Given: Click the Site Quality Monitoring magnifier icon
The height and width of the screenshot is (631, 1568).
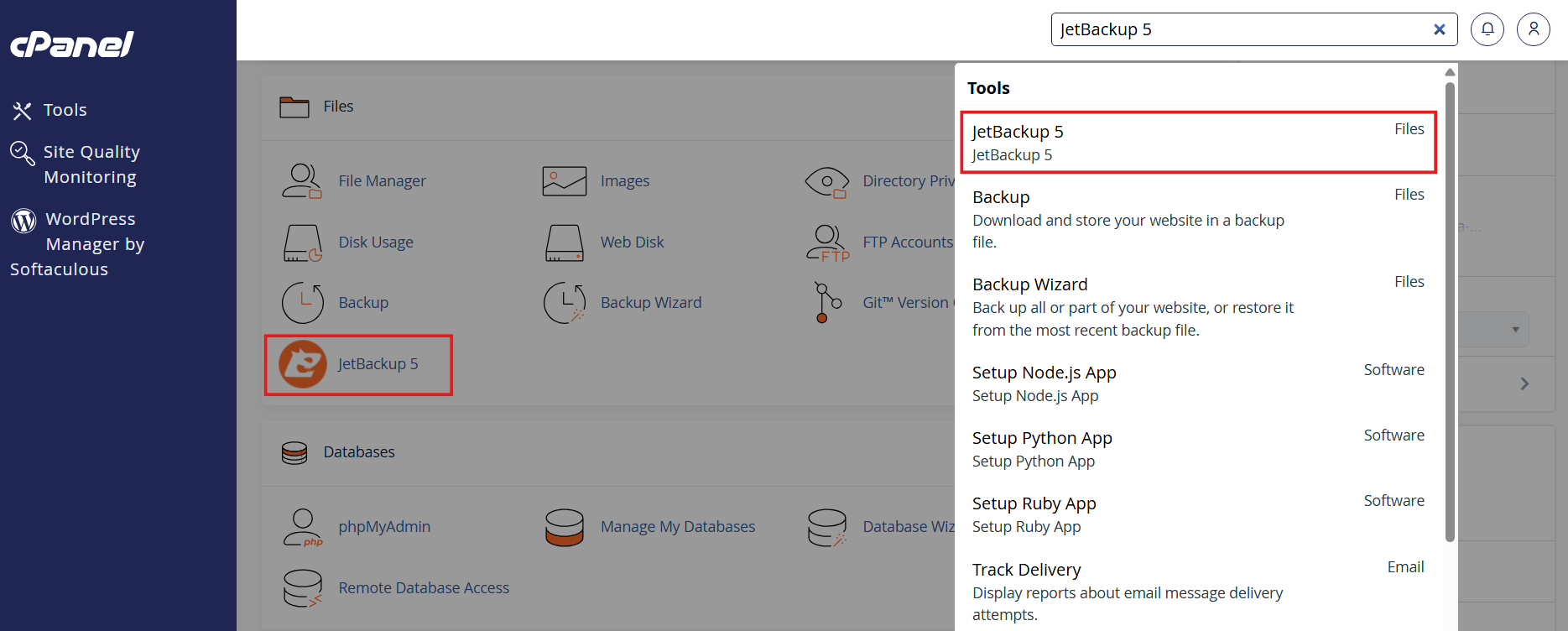Looking at the screenshot, I should (x=23, y=154).
